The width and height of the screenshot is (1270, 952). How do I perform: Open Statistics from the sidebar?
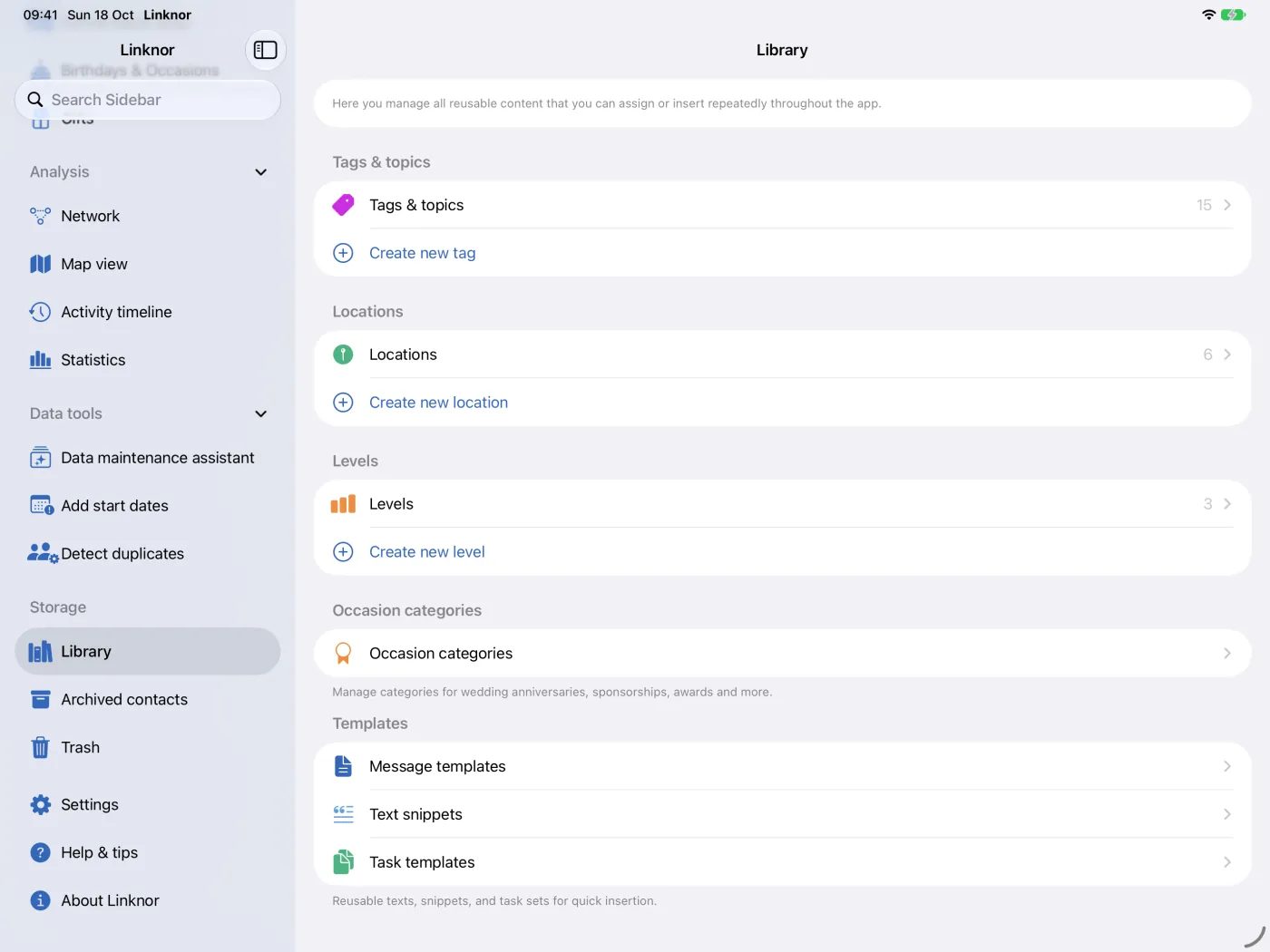click(x=147, y=360)
